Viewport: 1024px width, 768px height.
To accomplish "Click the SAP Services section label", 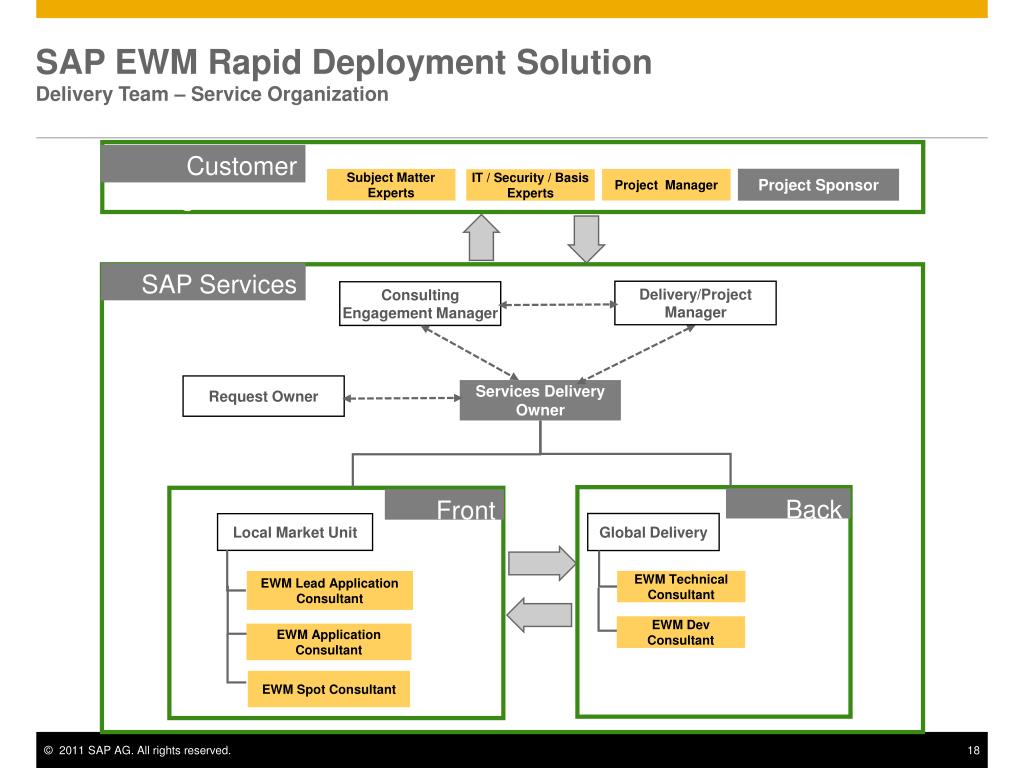I will coord(204,283).
